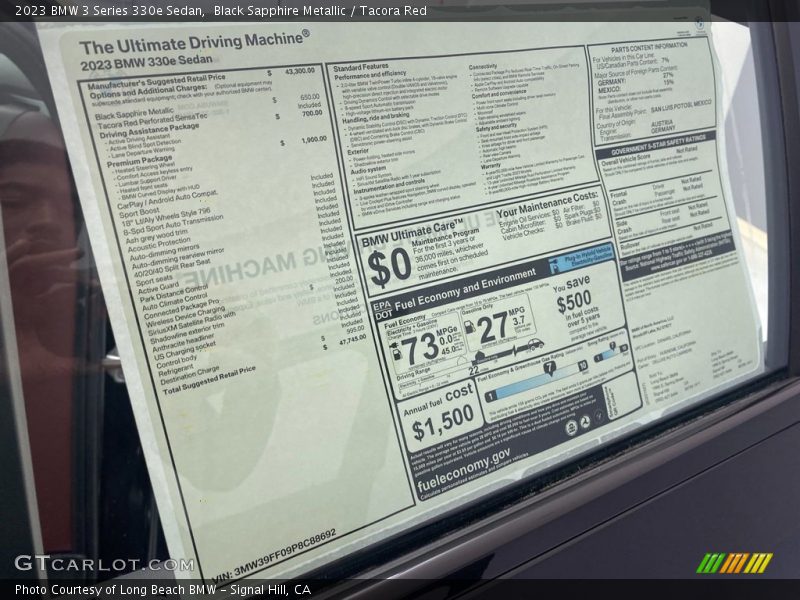
Task: Click '40/20/40 Split Rear Seat' row
Action: point(172,269)
